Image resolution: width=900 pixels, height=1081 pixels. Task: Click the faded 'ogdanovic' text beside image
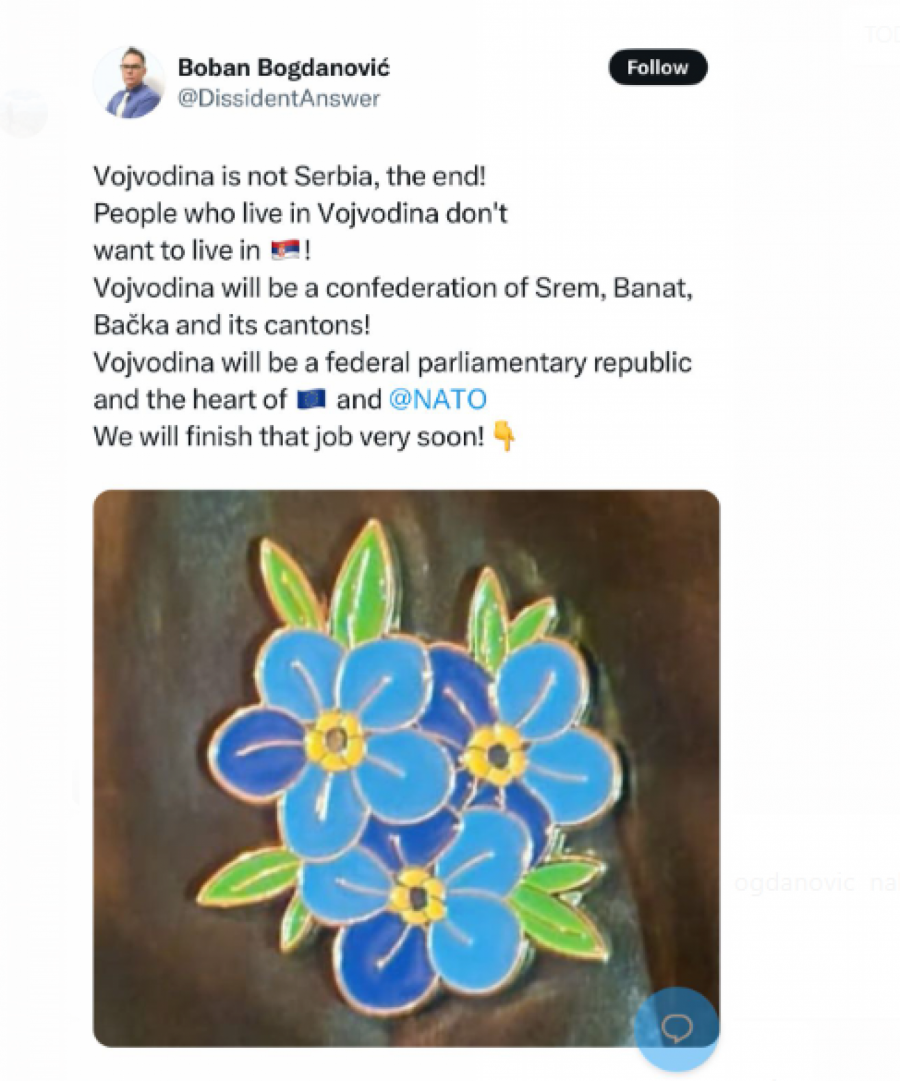[x=794, y=884]
